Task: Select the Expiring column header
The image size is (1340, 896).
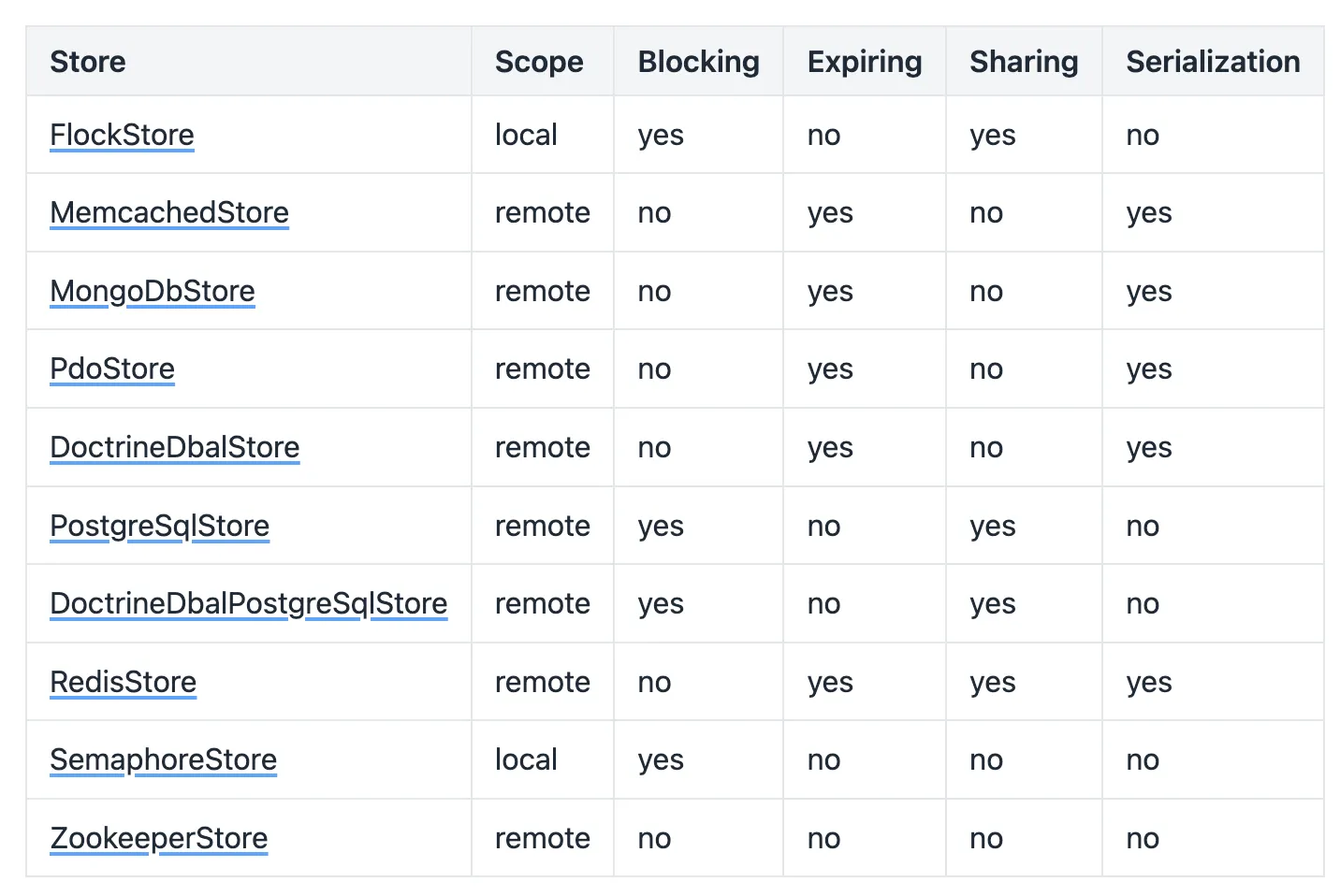Action: pos(865,62)
